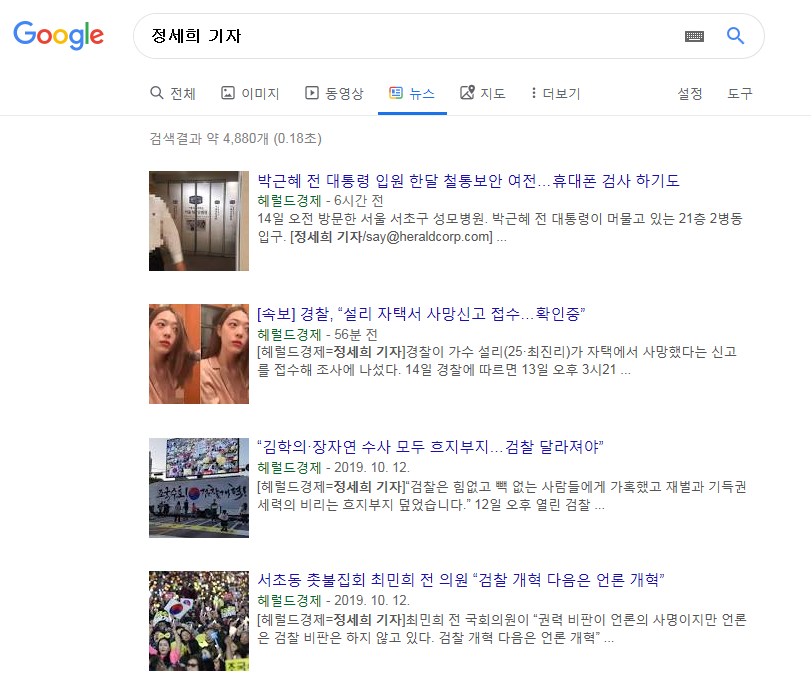Click the Google logo
The width and height of the screenshot is (811, 688).
pyautogui.click(x=58, y=36)
